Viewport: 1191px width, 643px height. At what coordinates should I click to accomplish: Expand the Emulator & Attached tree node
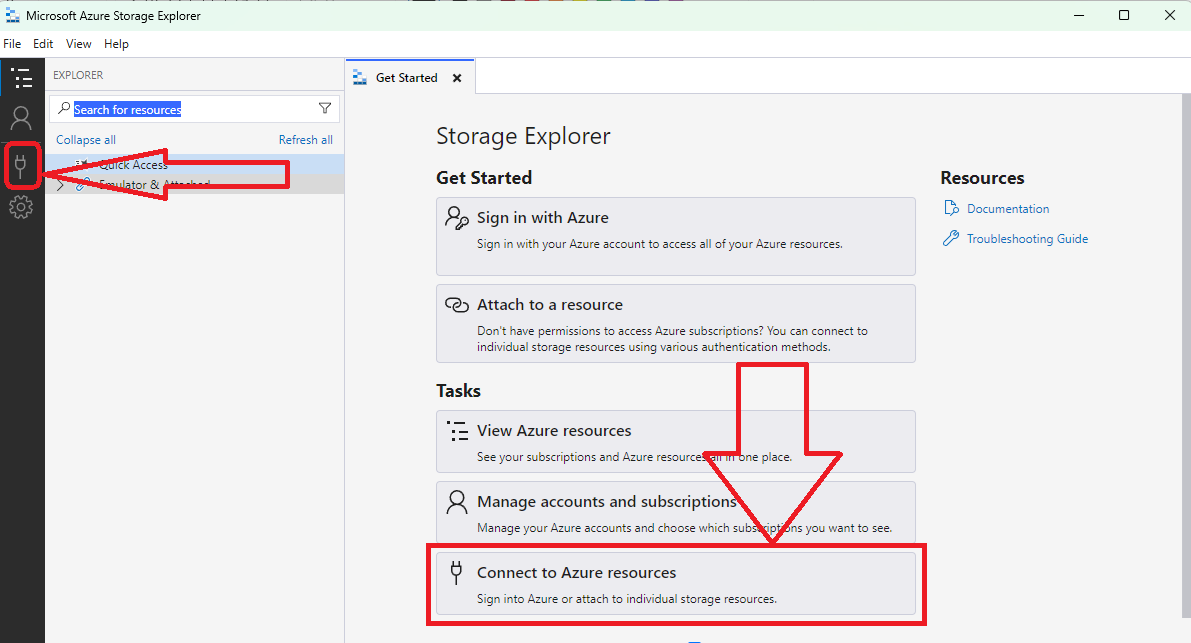60,184
